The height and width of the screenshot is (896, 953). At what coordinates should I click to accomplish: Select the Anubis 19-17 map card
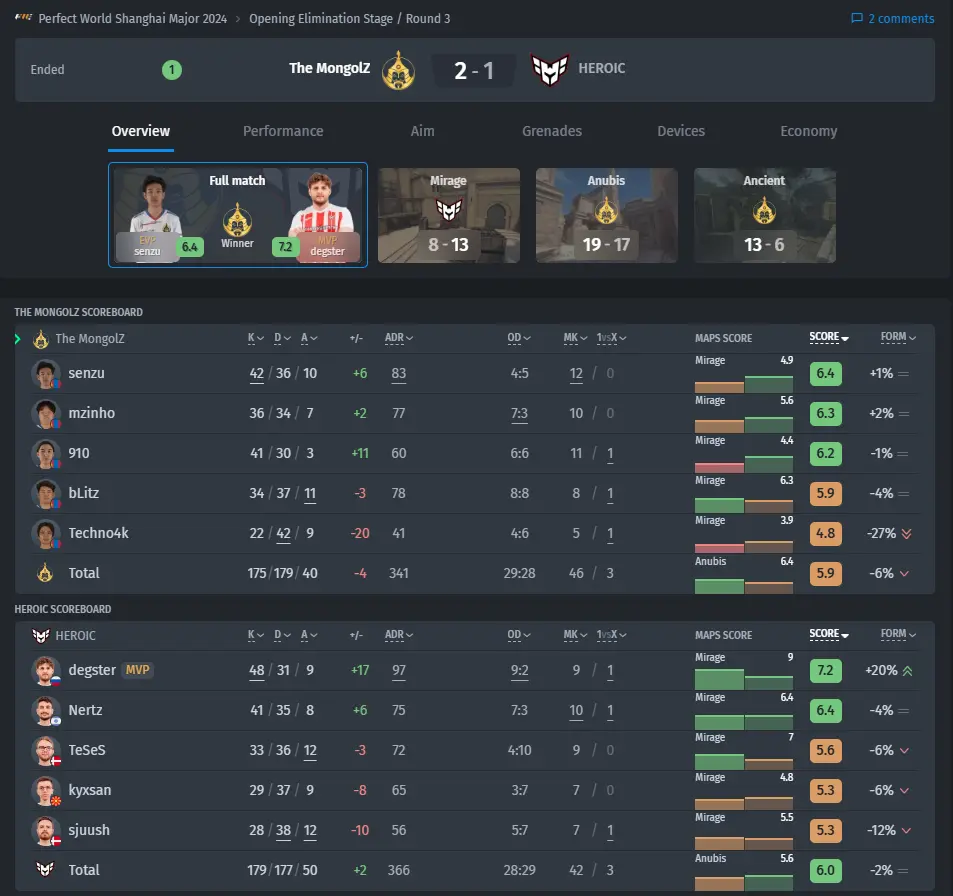(x=607, y=215)
